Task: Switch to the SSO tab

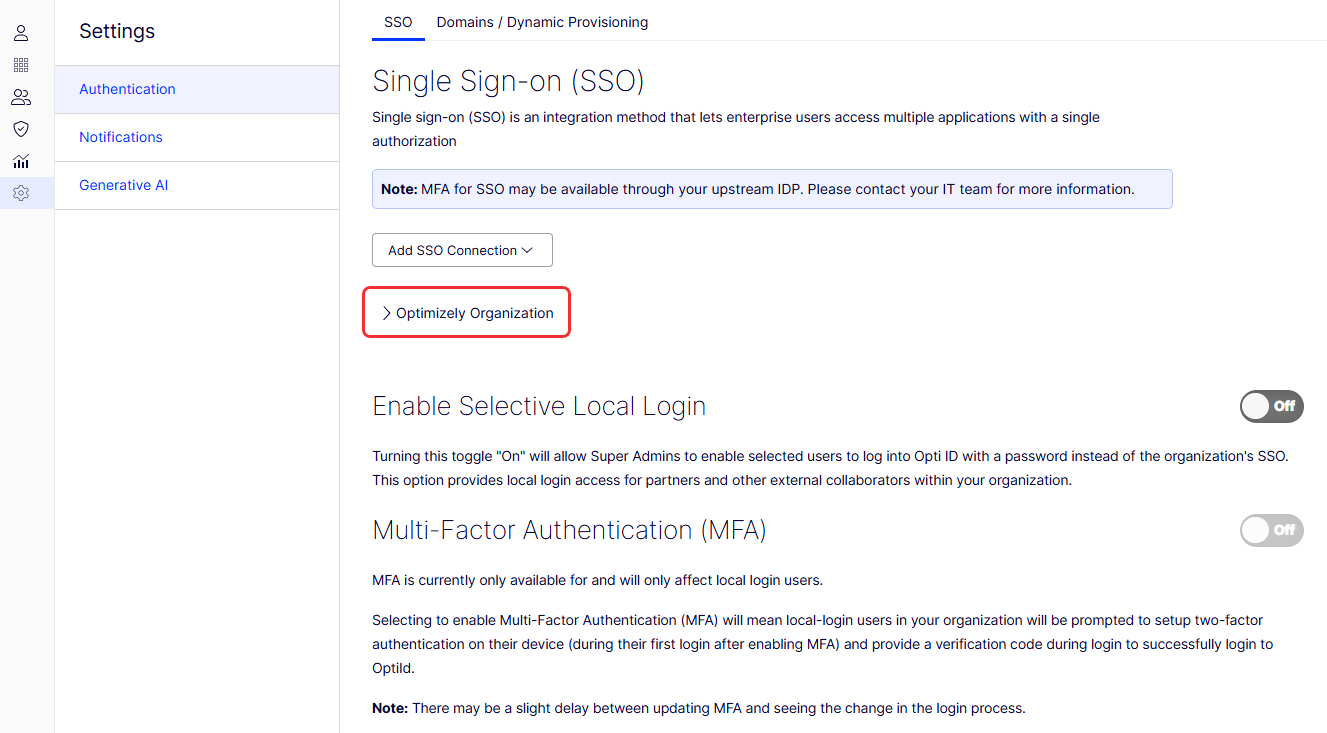Action: (398, 22)
